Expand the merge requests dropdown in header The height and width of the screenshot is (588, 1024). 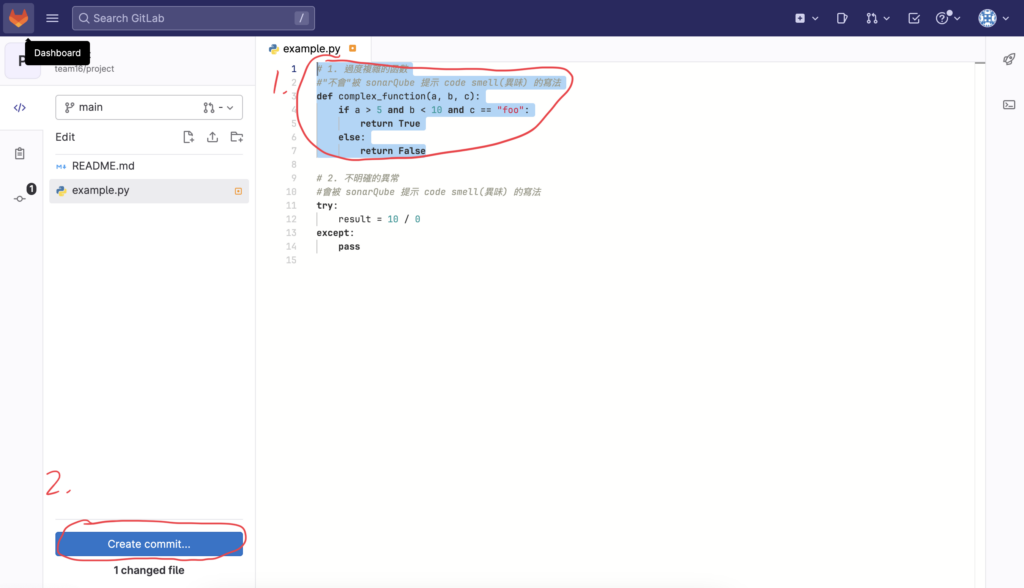click(878, 18)
